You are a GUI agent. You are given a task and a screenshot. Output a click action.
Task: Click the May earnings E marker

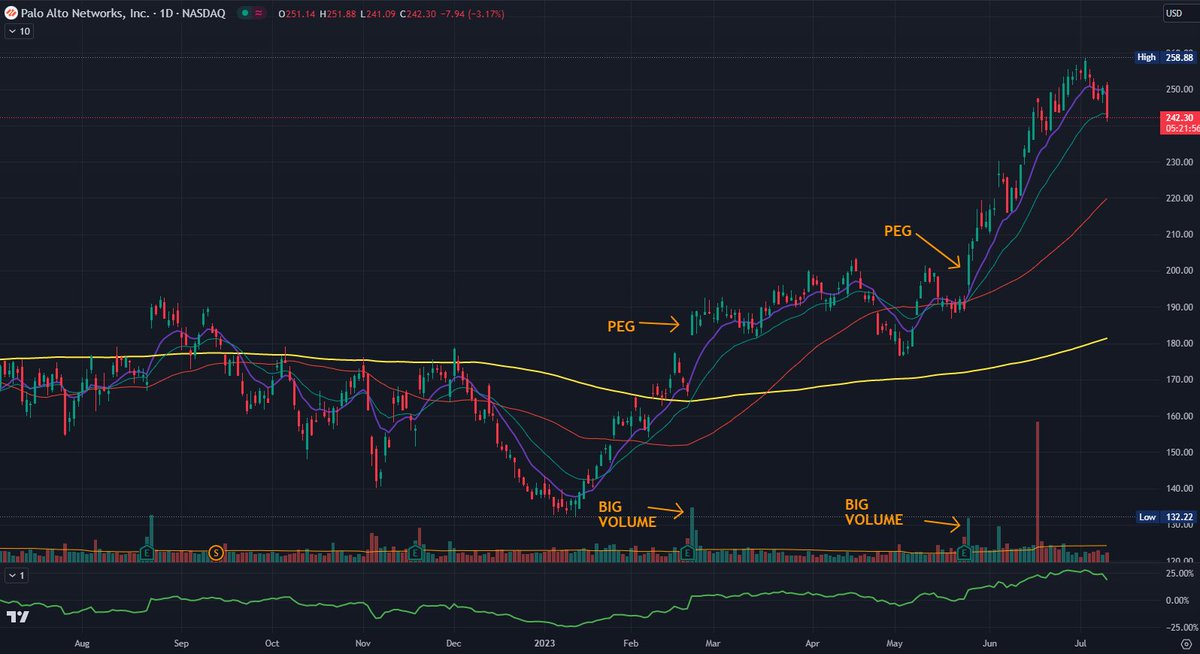pos(964,552)
